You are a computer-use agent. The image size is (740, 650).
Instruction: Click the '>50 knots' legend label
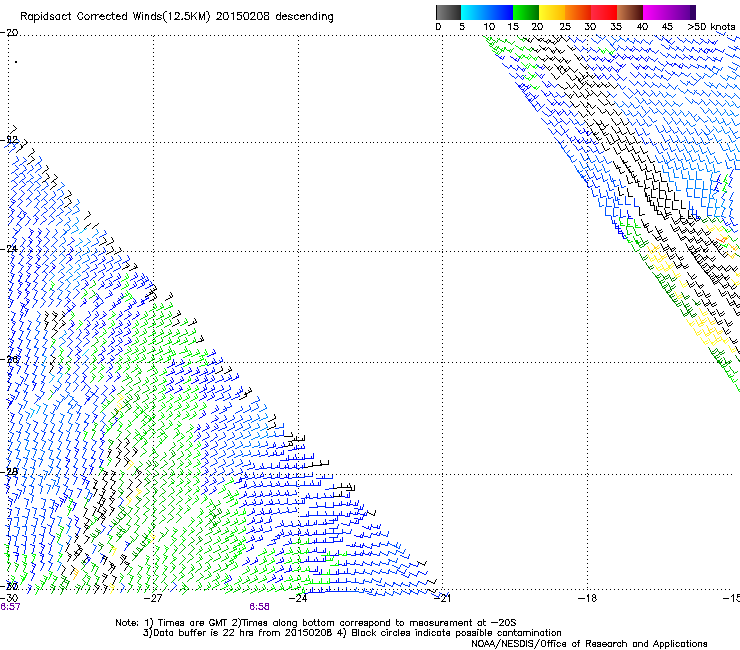(711, 27)
